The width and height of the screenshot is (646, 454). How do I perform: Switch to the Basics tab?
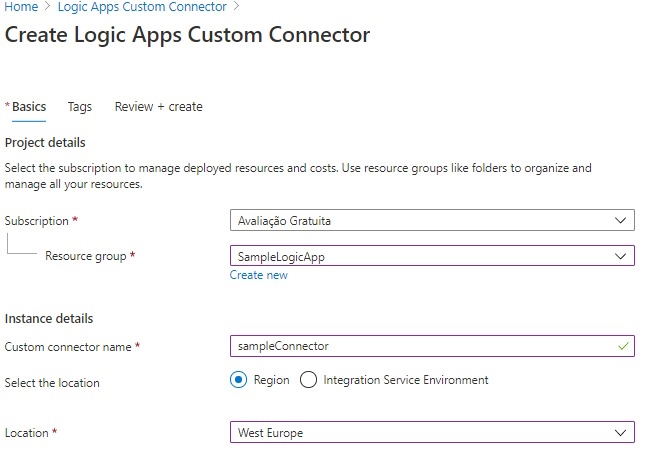[29, 107]
